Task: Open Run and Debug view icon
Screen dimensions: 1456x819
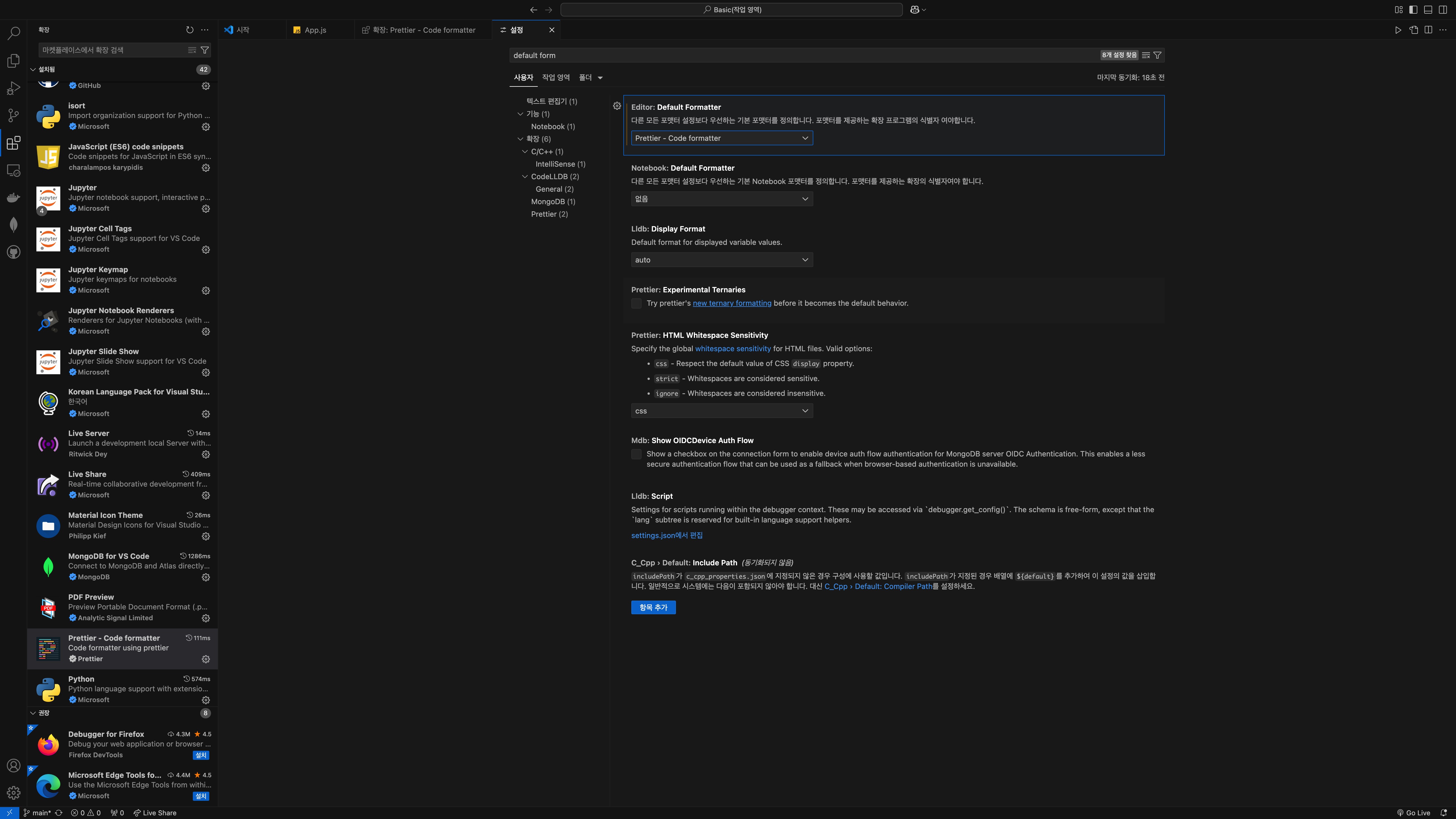Action: [x=14, y=88]
